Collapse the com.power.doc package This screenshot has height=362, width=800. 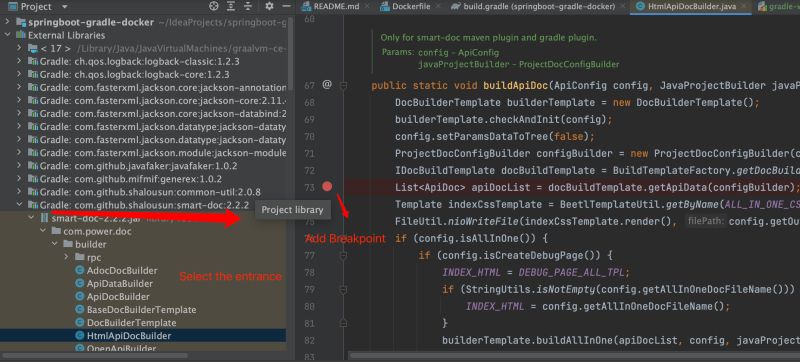[x=43, y=231]
